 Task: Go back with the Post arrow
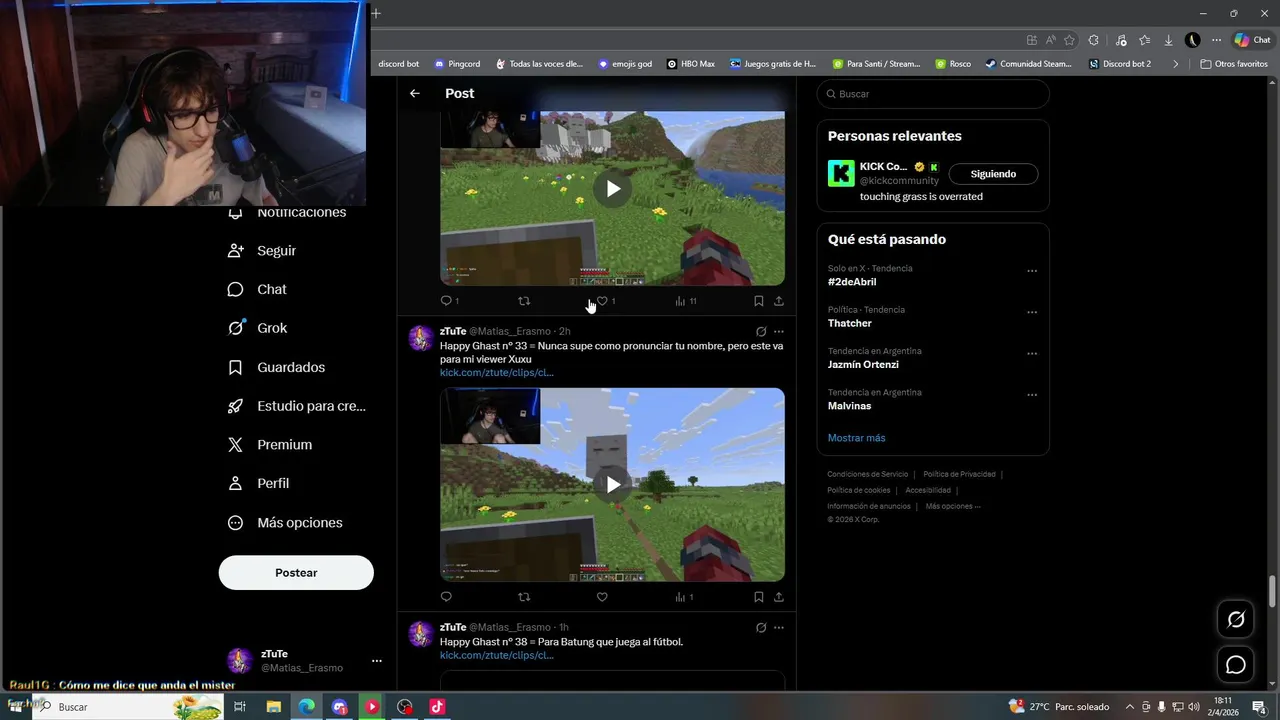coord(415,93)
